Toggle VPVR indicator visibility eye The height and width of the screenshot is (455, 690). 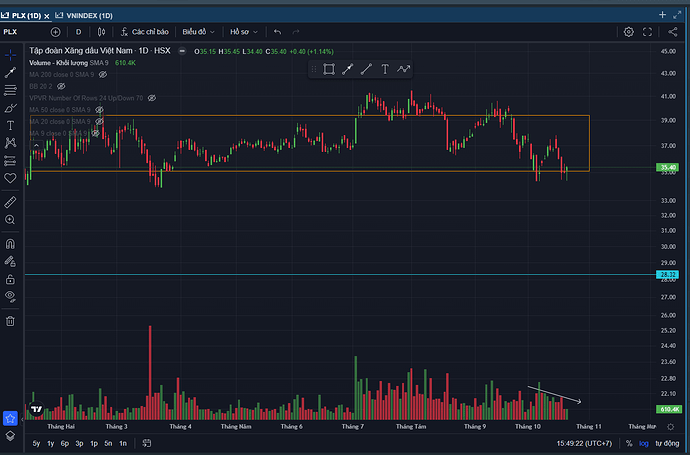(x=154, y=98)
